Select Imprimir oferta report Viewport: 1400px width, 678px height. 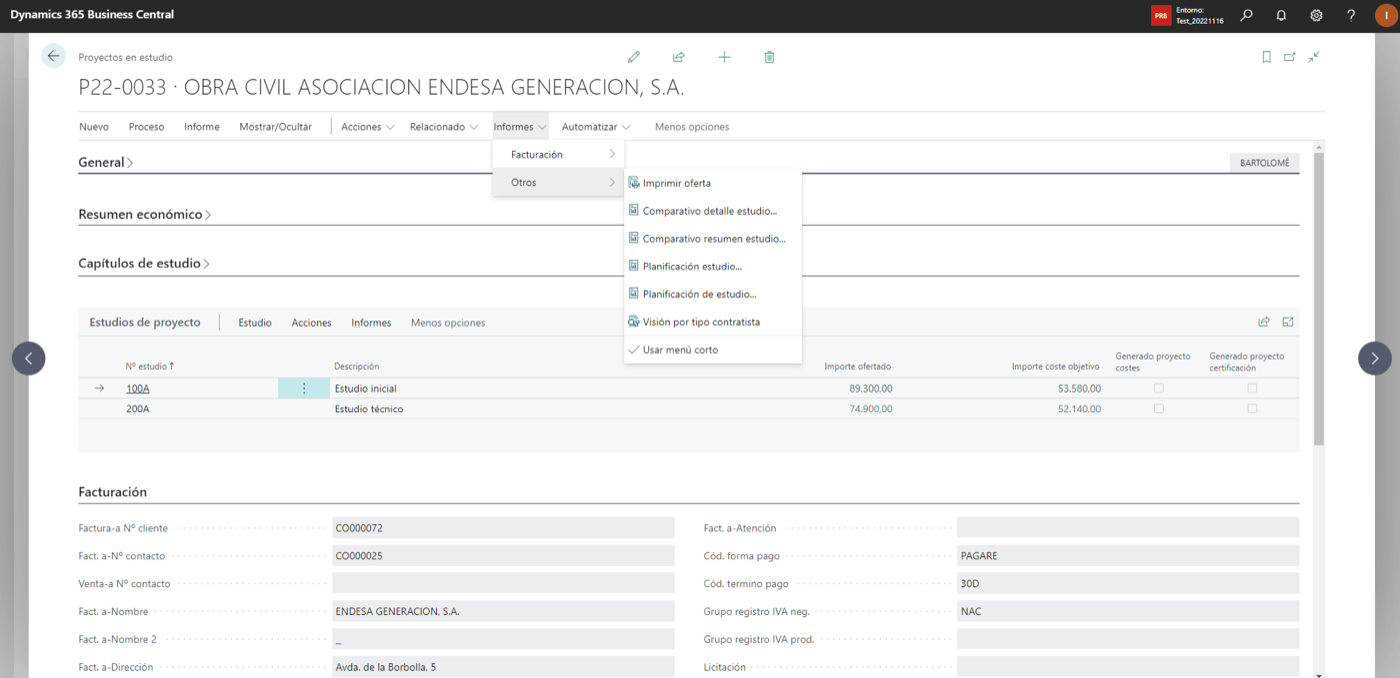point(712,183)
